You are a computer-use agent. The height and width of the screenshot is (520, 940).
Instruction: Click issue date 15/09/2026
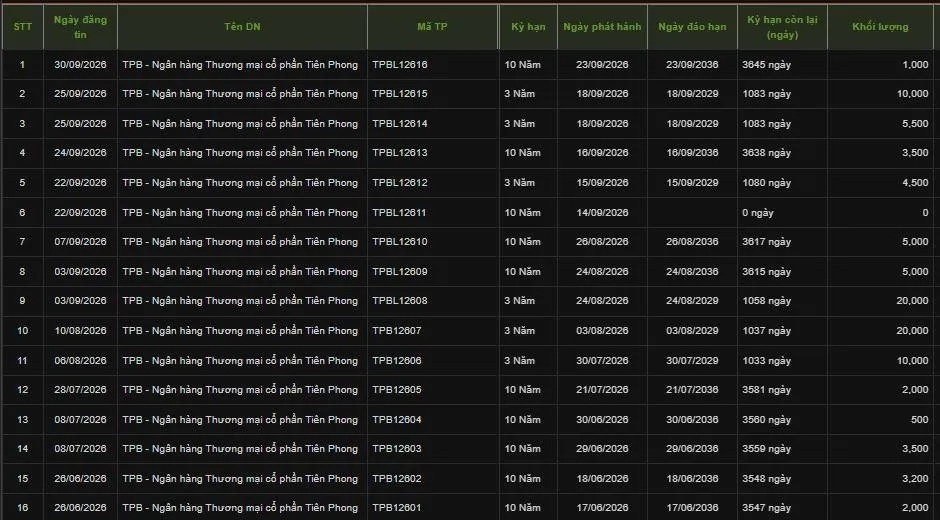pos(602,183)
